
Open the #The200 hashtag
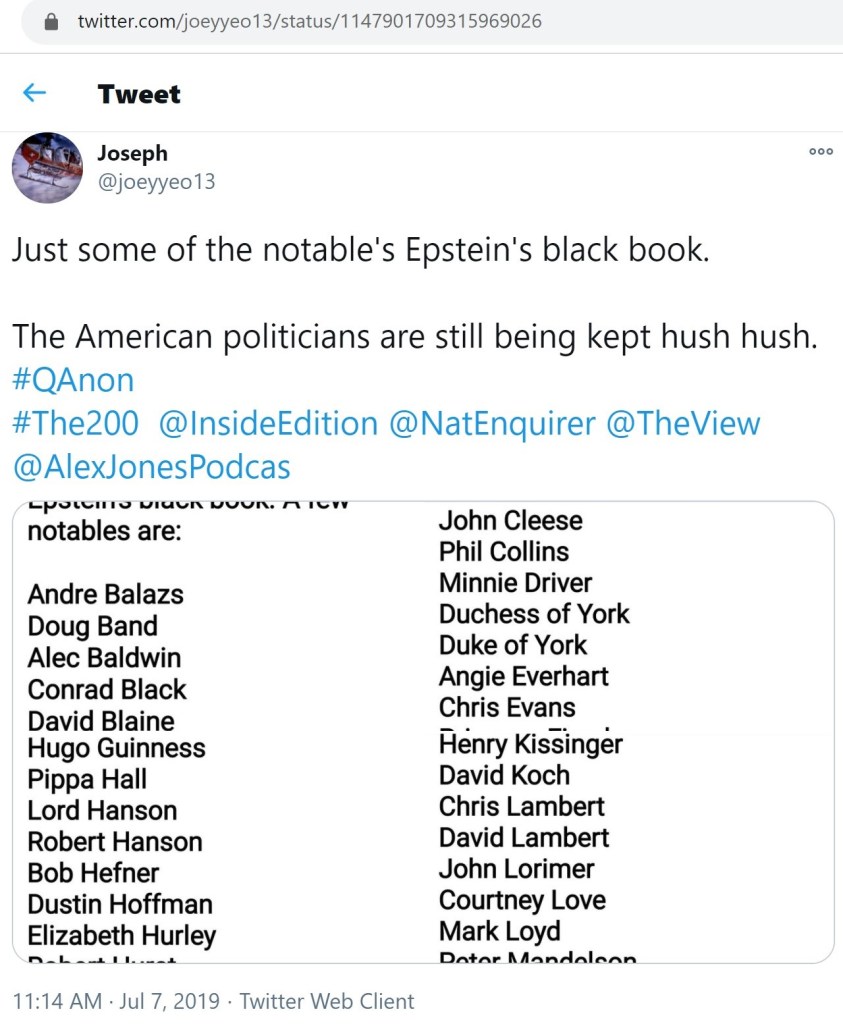click(x=76, y=423)
